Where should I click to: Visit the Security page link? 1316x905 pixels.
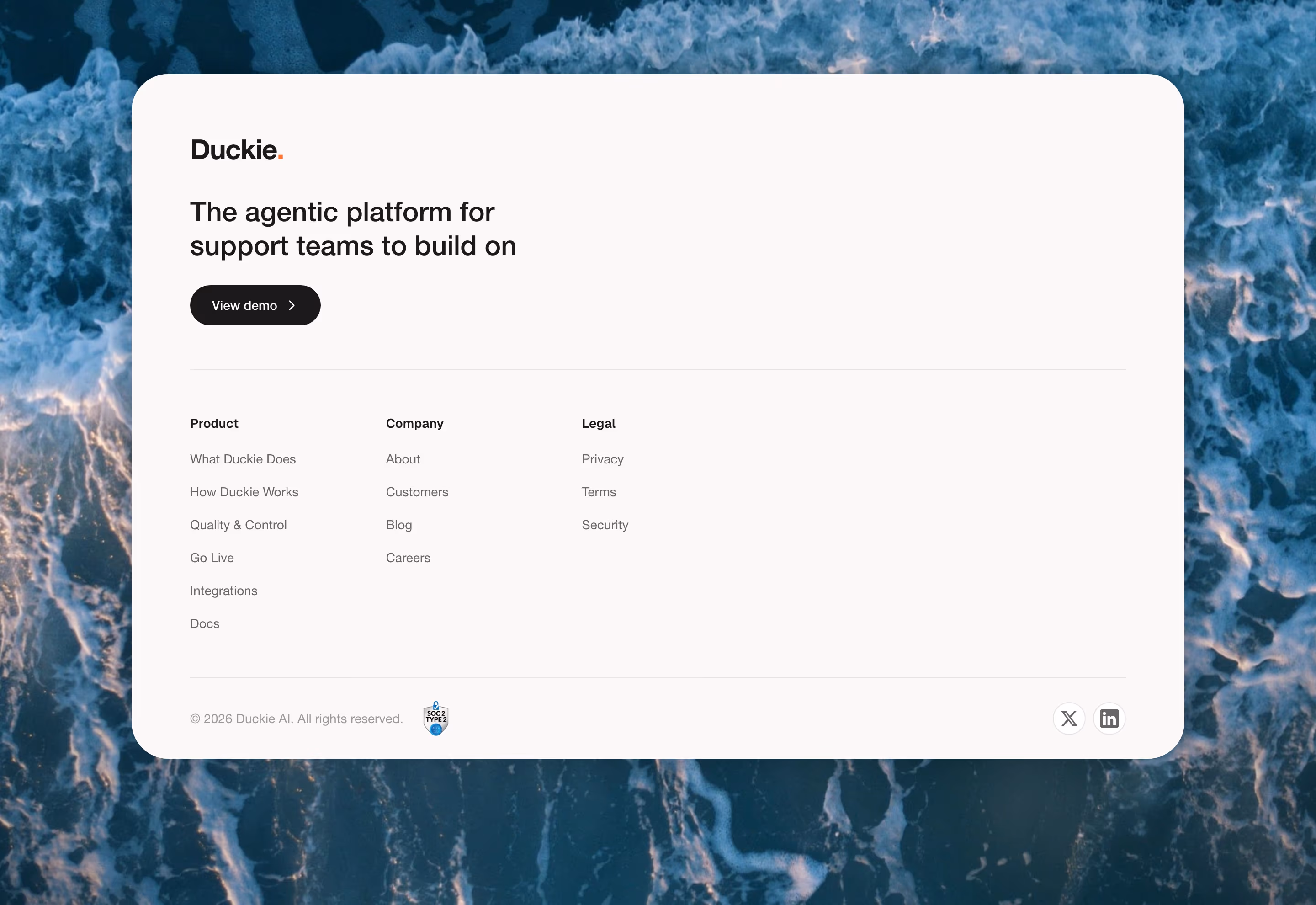[x=605, y=525]
